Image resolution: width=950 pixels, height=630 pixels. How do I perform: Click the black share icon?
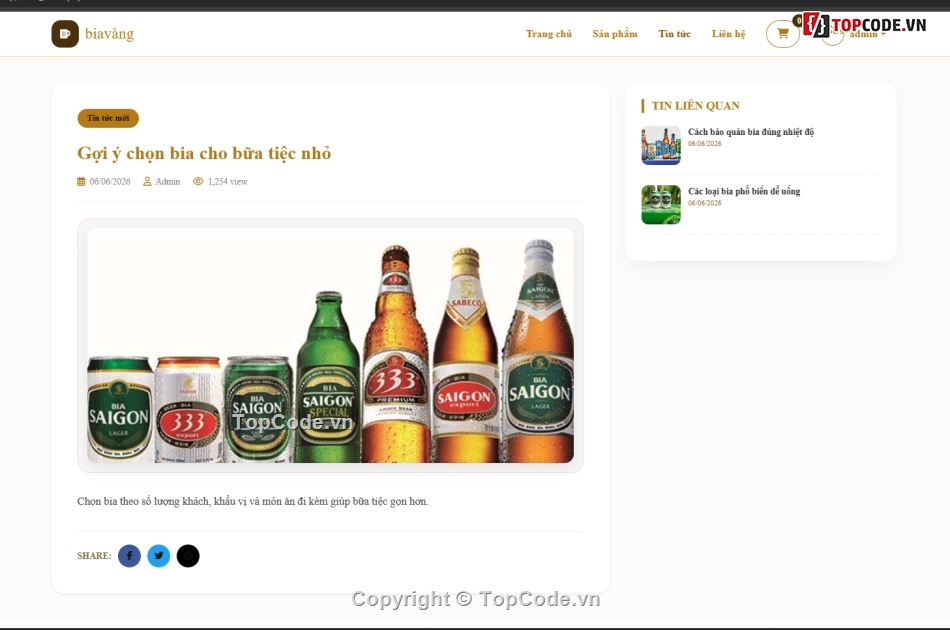click(x=188, y=555)
